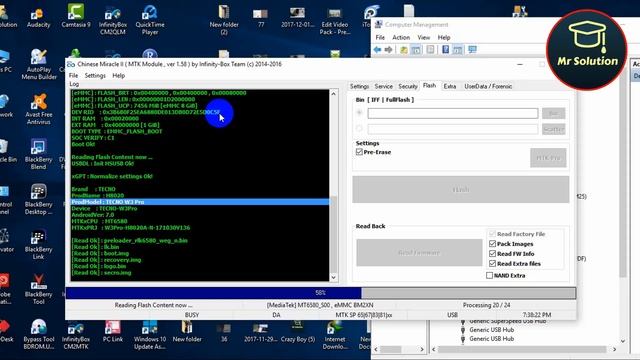Click the 58% progress bar

pos(321,293)
